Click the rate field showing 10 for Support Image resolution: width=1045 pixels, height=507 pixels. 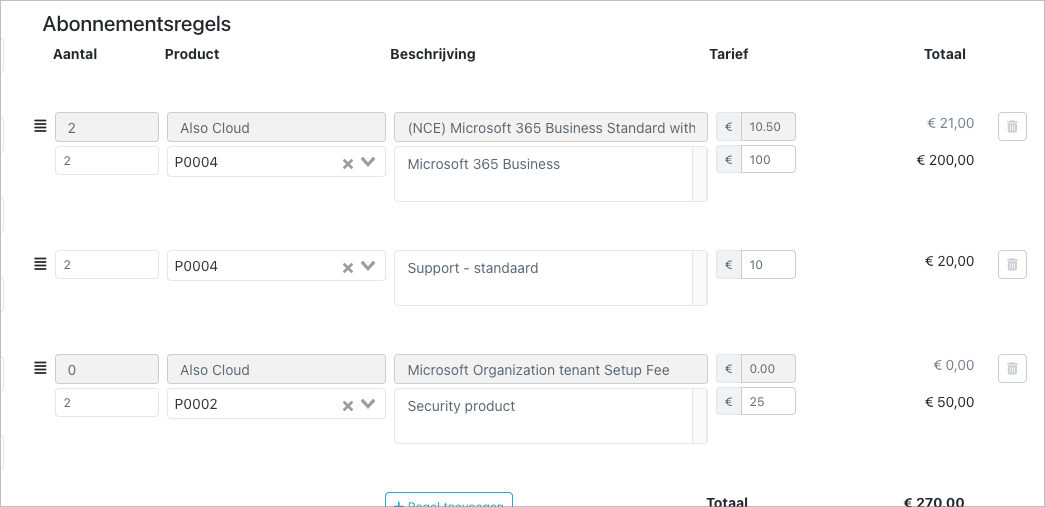coord(768,264)
